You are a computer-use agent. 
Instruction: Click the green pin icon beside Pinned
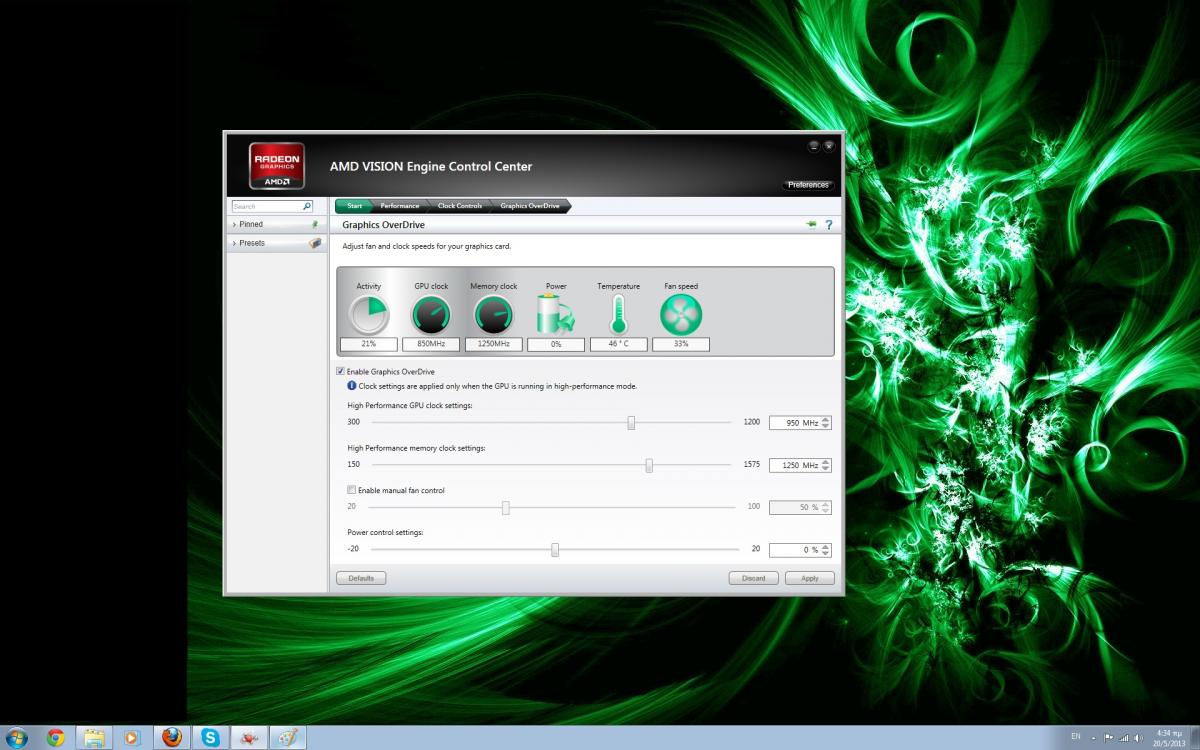point(314,225)
